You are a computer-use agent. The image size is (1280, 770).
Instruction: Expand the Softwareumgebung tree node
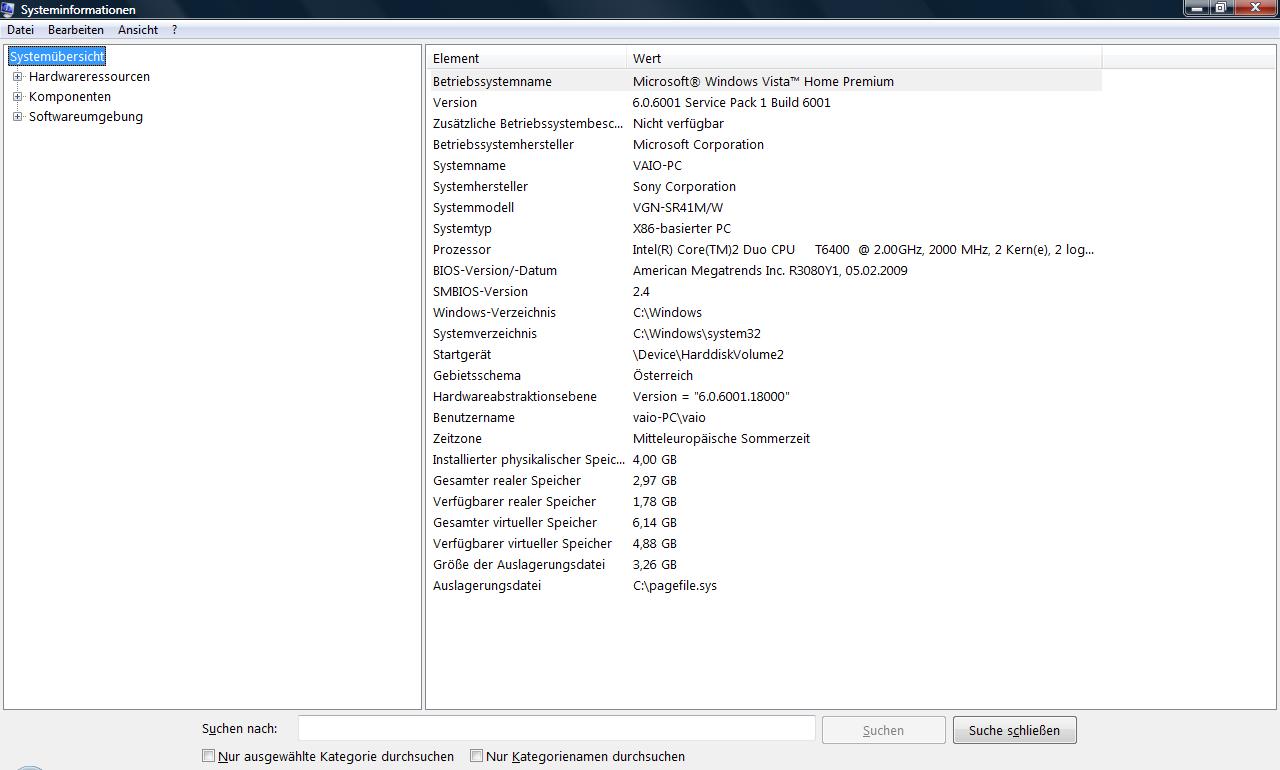coord(17,117)
